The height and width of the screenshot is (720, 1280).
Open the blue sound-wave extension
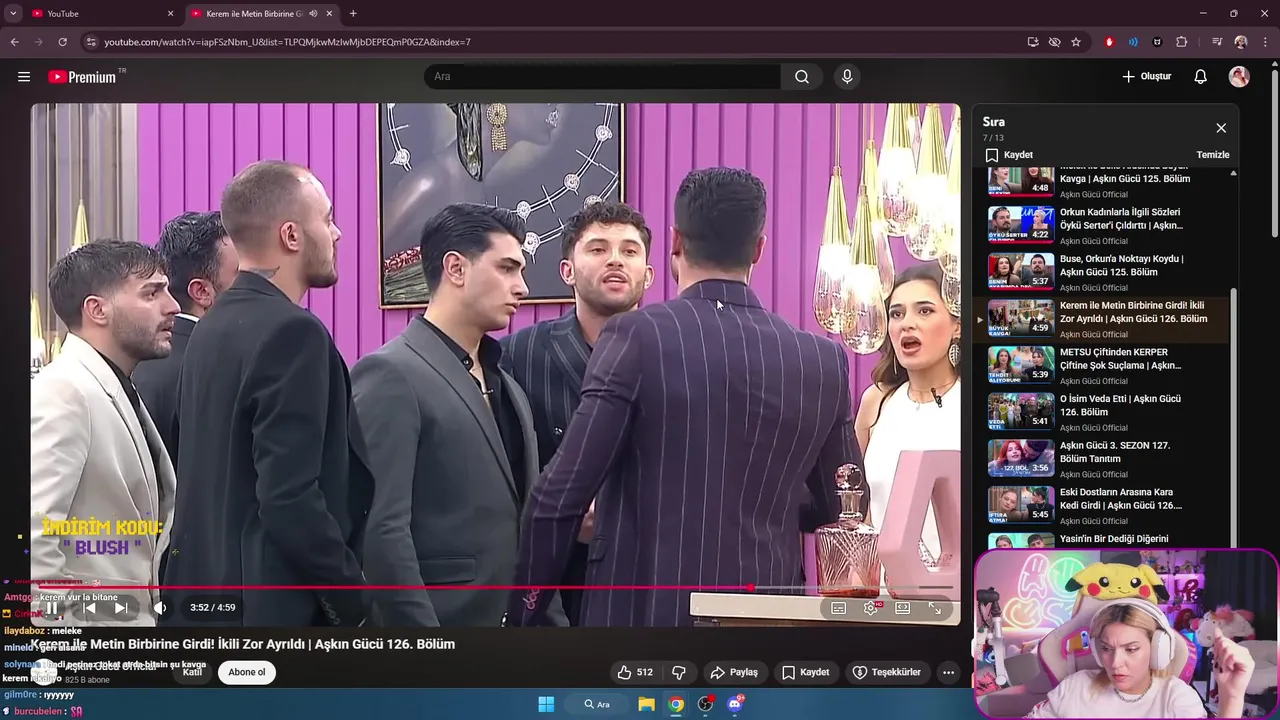pyautogui.click(x=1133, y=42)
